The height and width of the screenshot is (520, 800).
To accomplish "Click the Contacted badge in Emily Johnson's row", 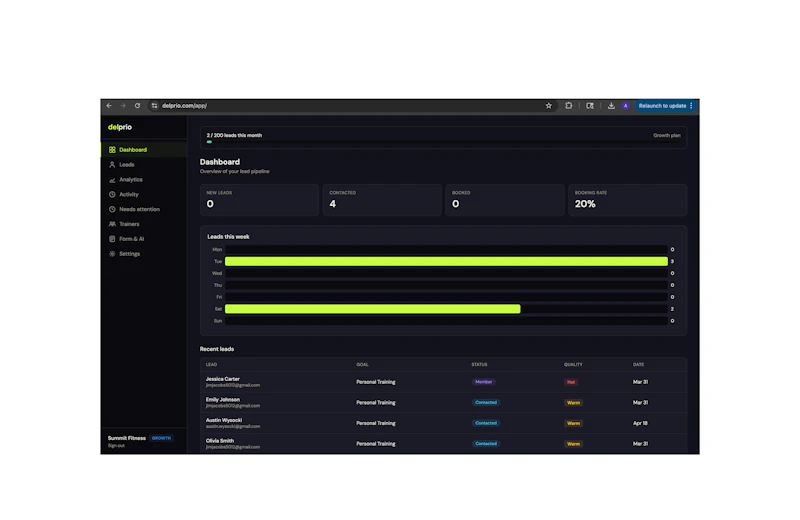I will 486,403.
